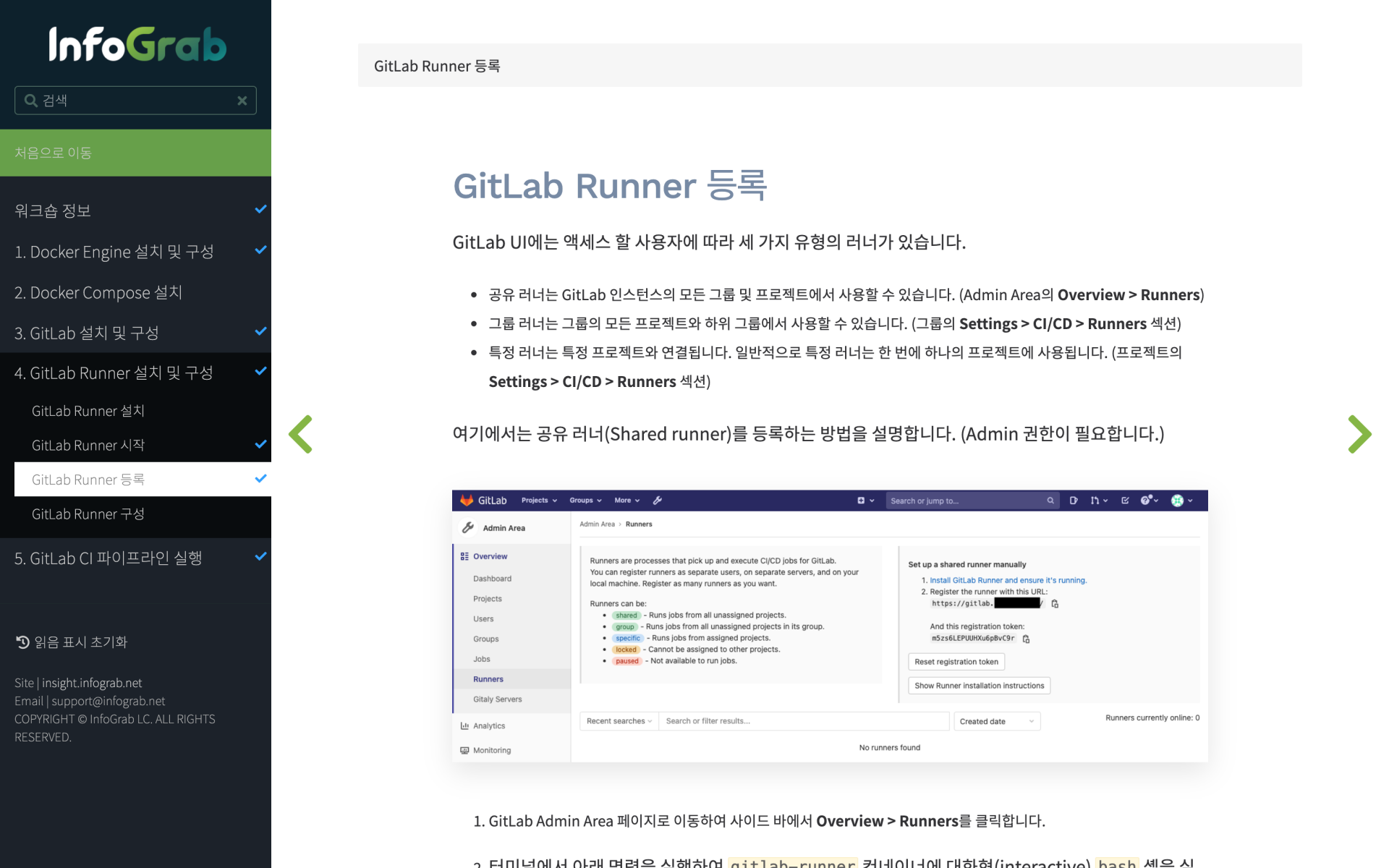Go to previous page with left arrow
1389x868 pixels.
click(x=300, y=434)
